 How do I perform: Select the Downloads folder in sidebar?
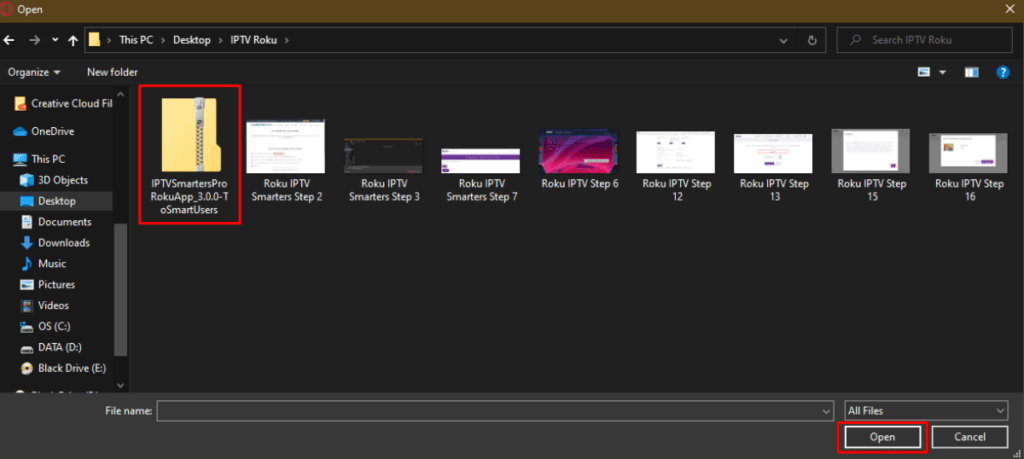[x=63, y=243]
